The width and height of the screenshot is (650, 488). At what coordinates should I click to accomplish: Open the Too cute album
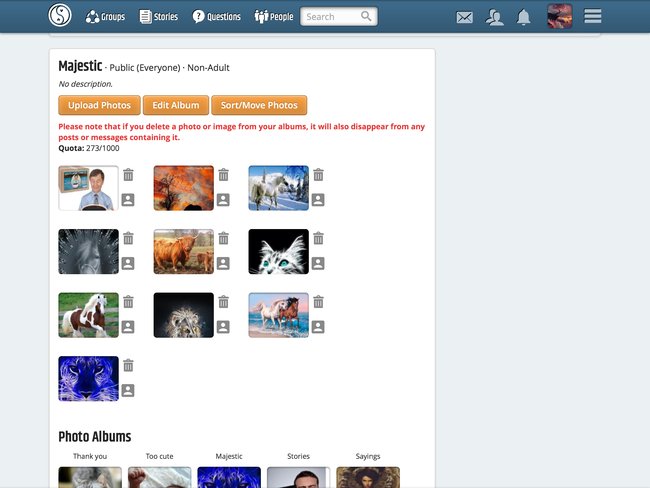point(160,477)
